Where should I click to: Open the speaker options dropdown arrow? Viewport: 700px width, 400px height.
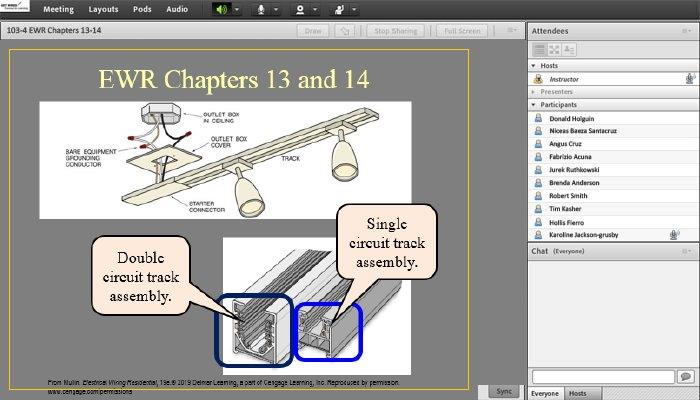pos(237,9)
